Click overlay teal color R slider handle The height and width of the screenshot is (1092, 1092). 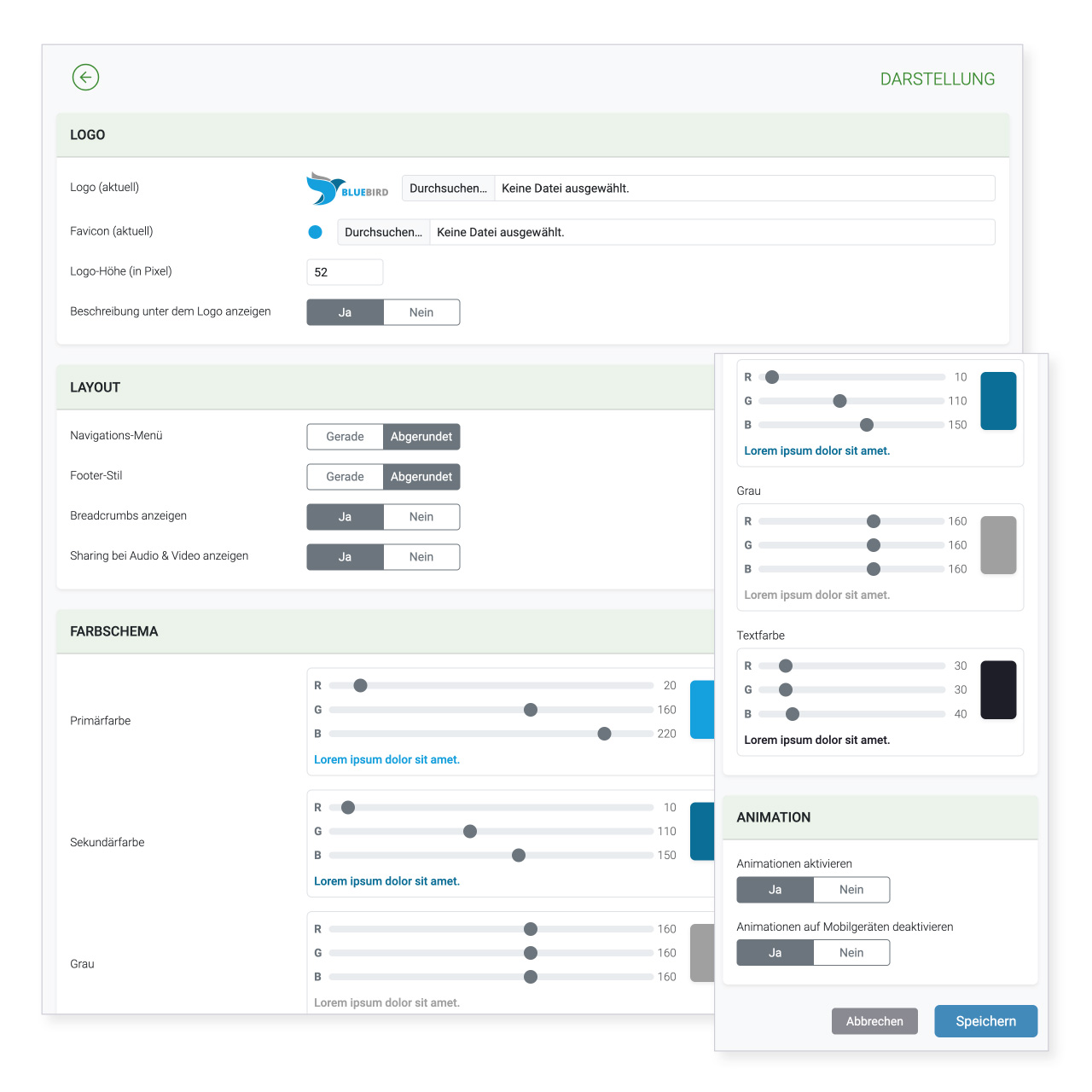[x=772, y=377]
